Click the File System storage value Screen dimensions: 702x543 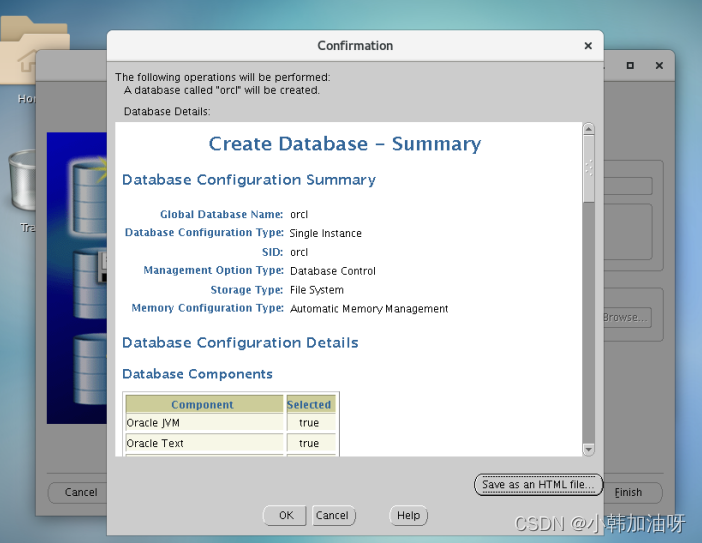pos(317,290)
